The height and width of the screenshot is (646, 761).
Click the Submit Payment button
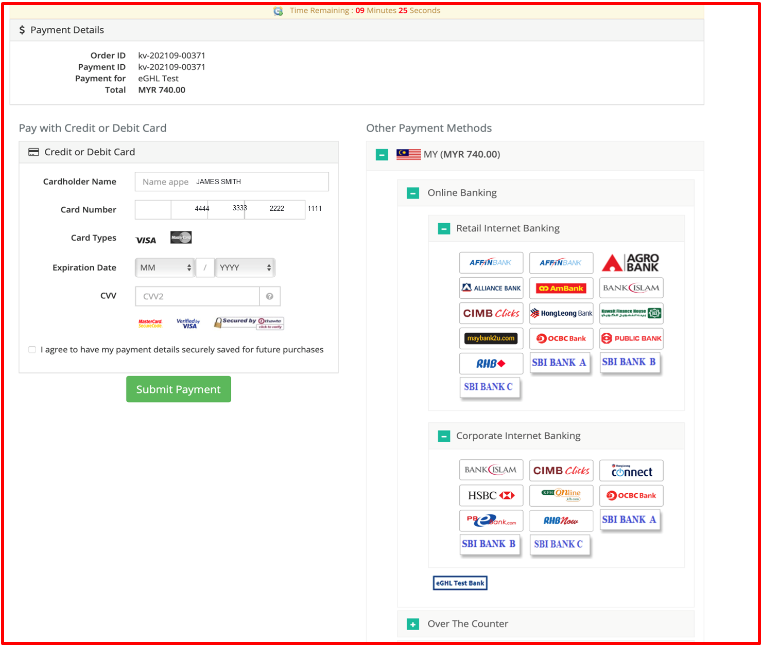coord(179,389)
